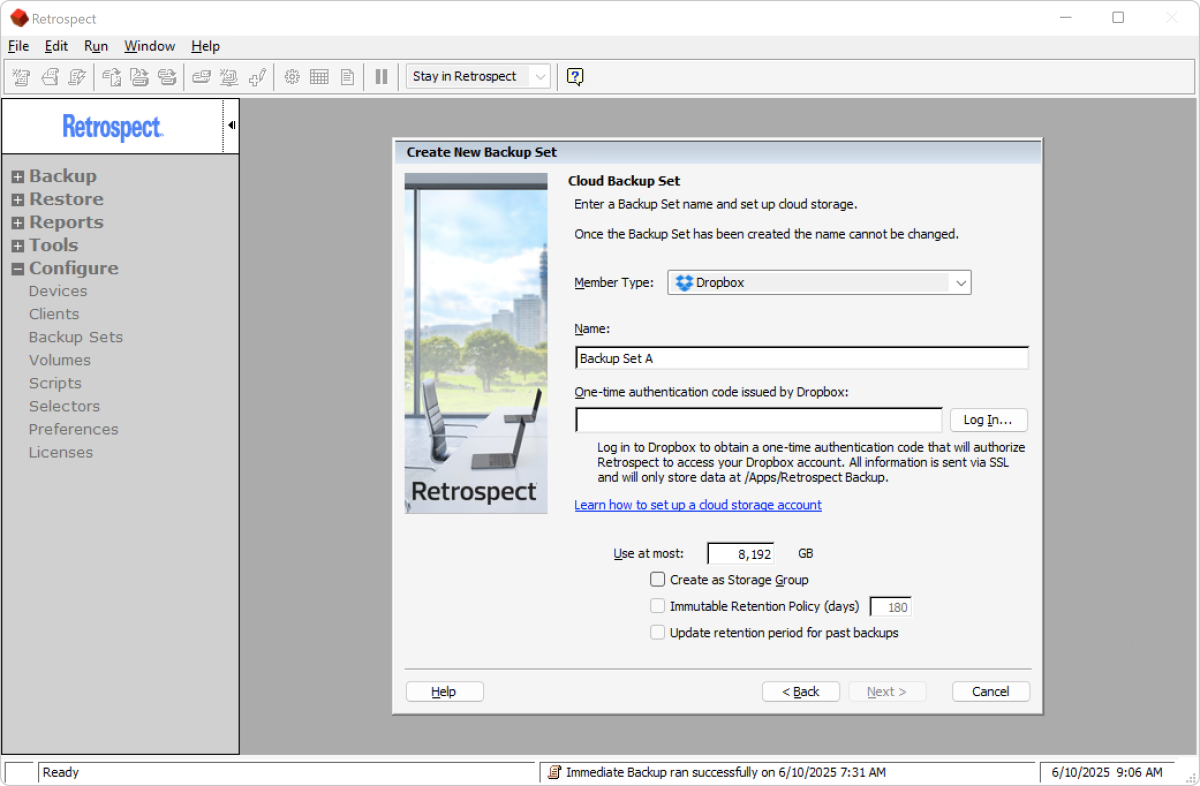This screenshot has height=786, width=1200.
Task: Open the Run menu
Action: click(x=96, y=46)
